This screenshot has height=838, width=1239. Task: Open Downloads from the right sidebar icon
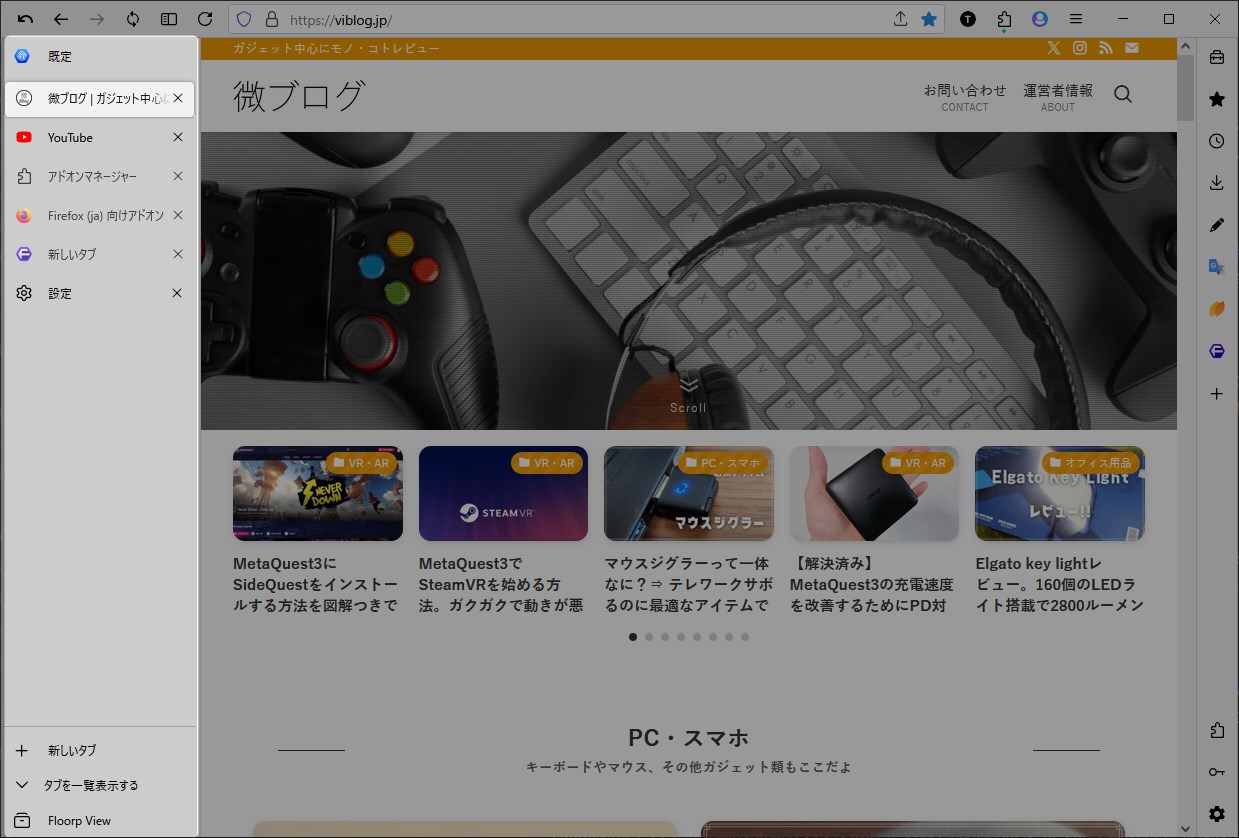[1216, 182]
